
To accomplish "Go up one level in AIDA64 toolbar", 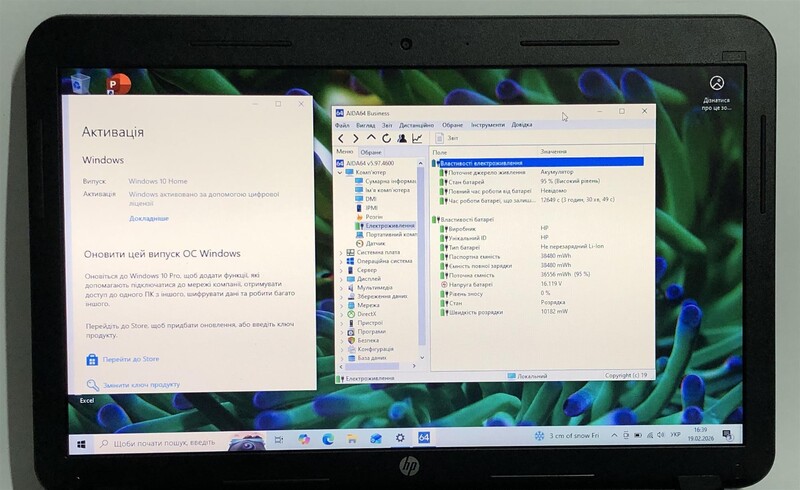I will click(371, 138).
